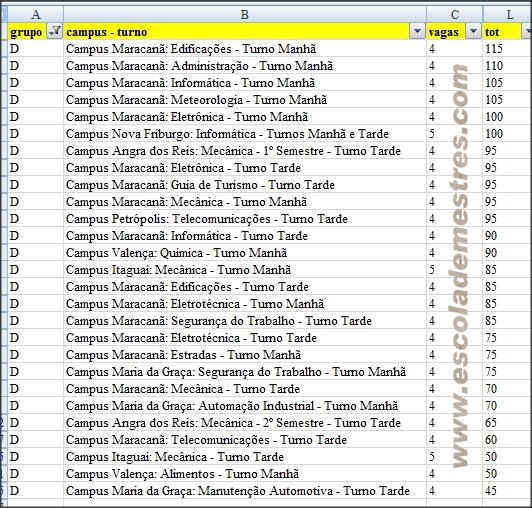Viewport: 532px width, 508px height.
Task: Select cell 'Campus Maracanã: Eletrotécnica - Turno Tarde'
Action: pyautogui.click(x=245, y=338)
